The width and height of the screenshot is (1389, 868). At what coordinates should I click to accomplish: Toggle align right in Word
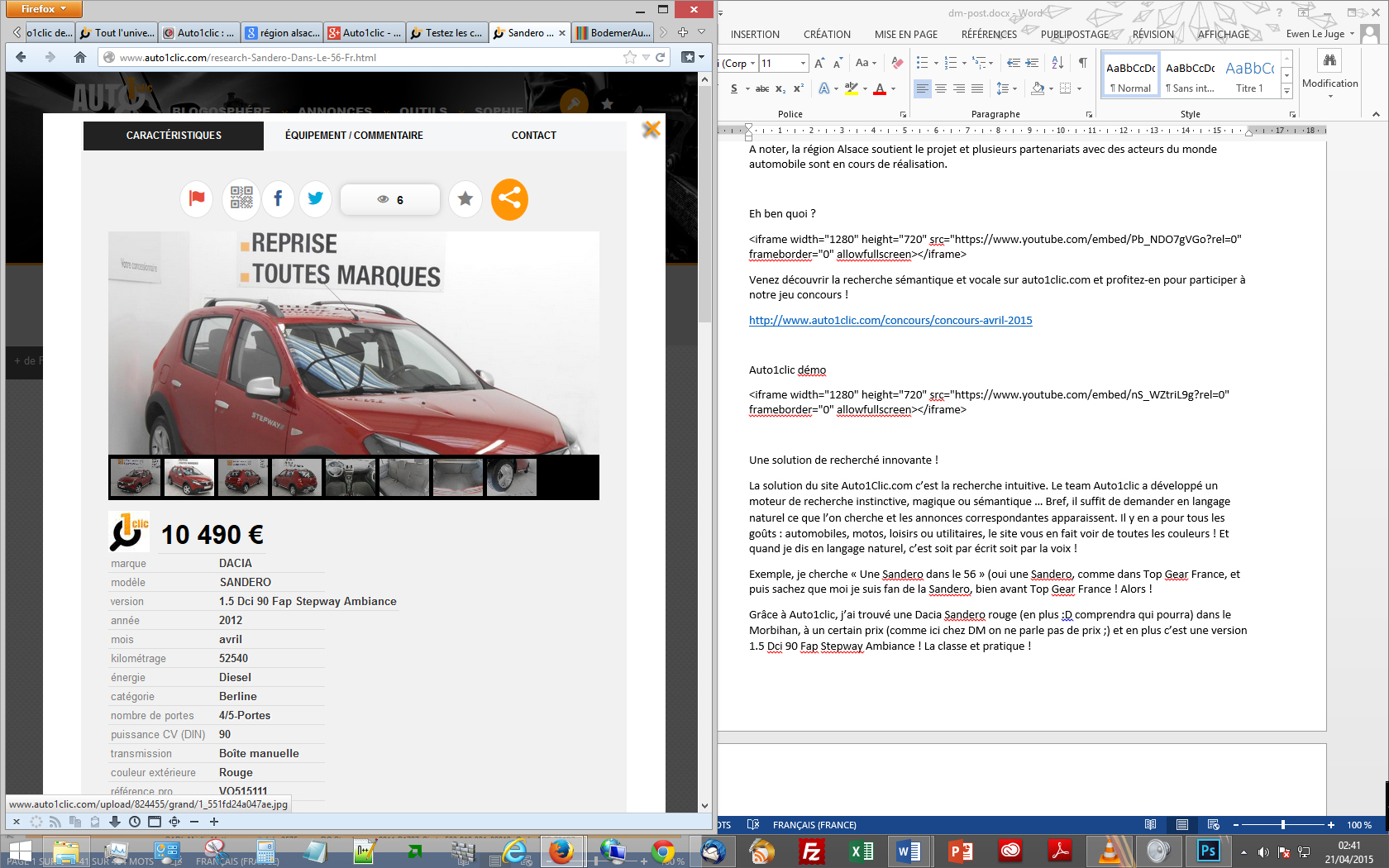959,88
